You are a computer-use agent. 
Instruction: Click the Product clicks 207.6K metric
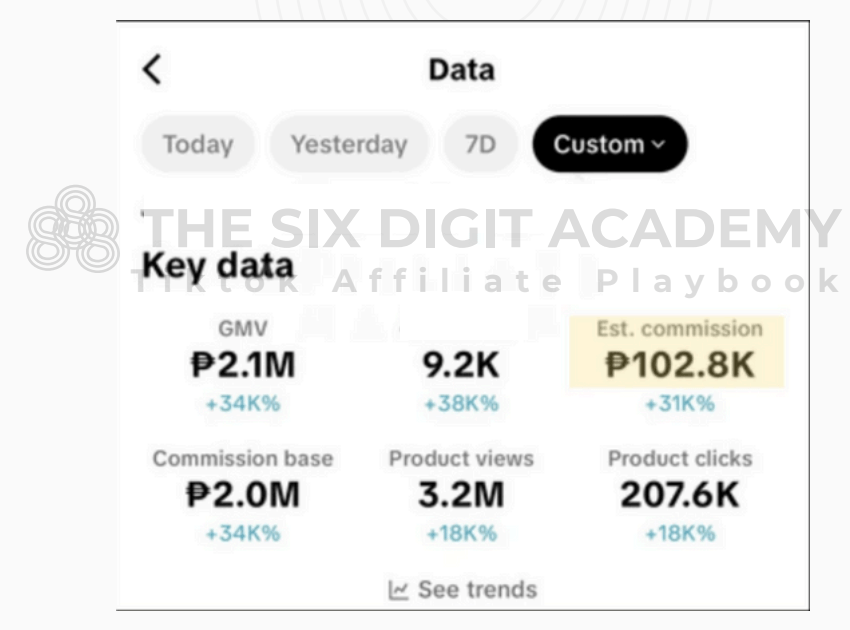(x=680, y=494)
